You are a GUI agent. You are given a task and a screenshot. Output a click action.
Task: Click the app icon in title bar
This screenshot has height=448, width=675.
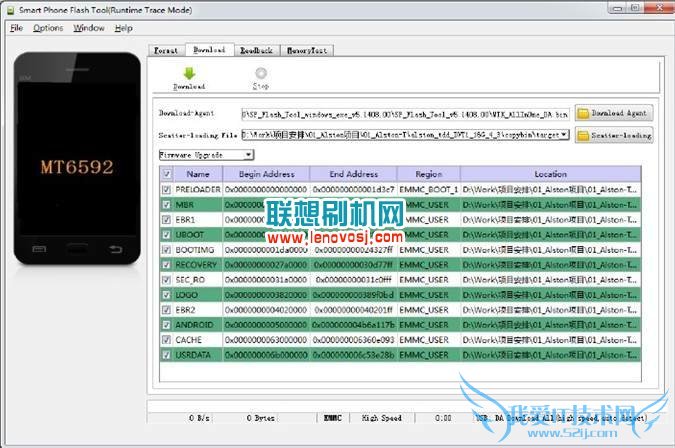pyautogui.click(x=11, y=10)
